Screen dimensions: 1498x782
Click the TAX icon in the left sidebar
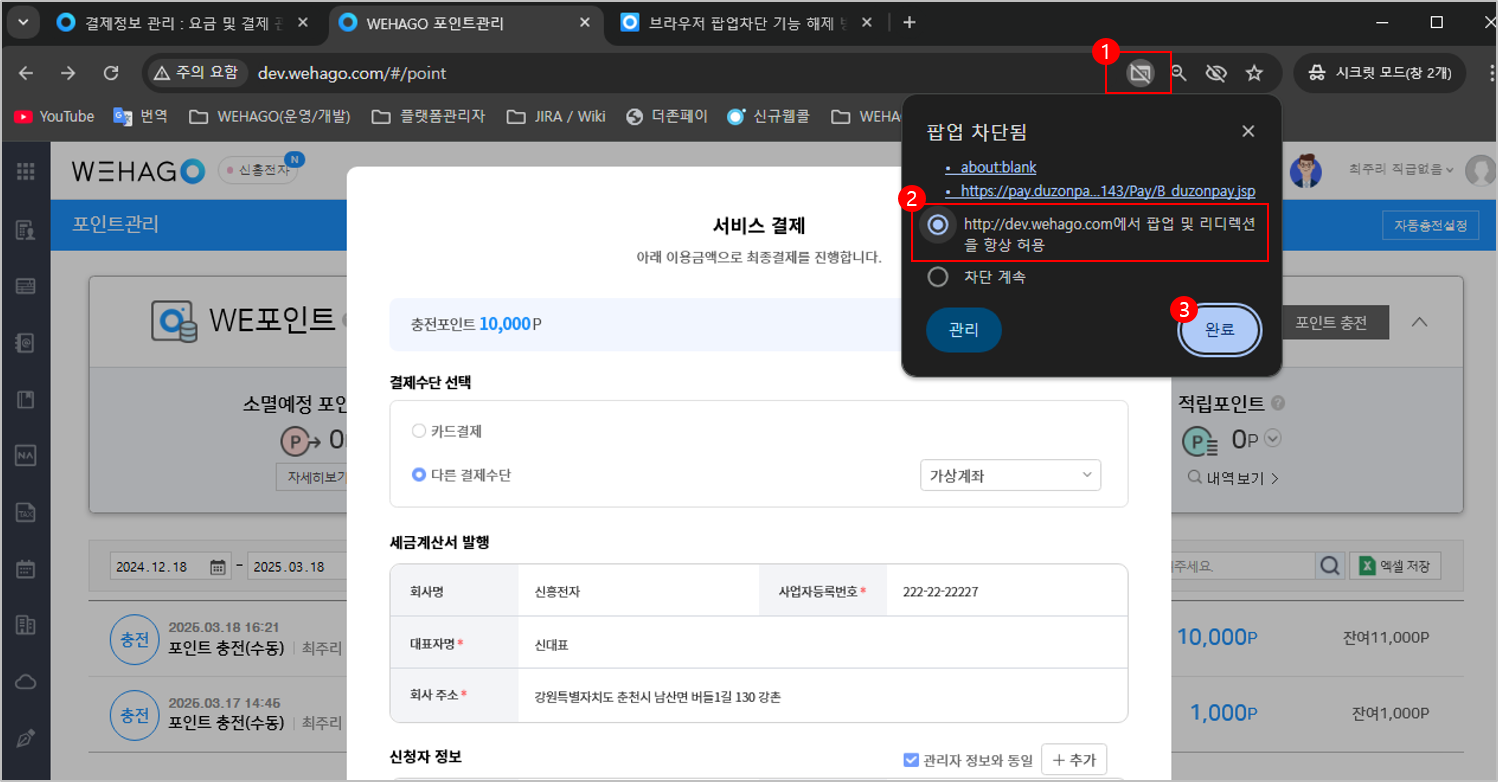[26, 513]
